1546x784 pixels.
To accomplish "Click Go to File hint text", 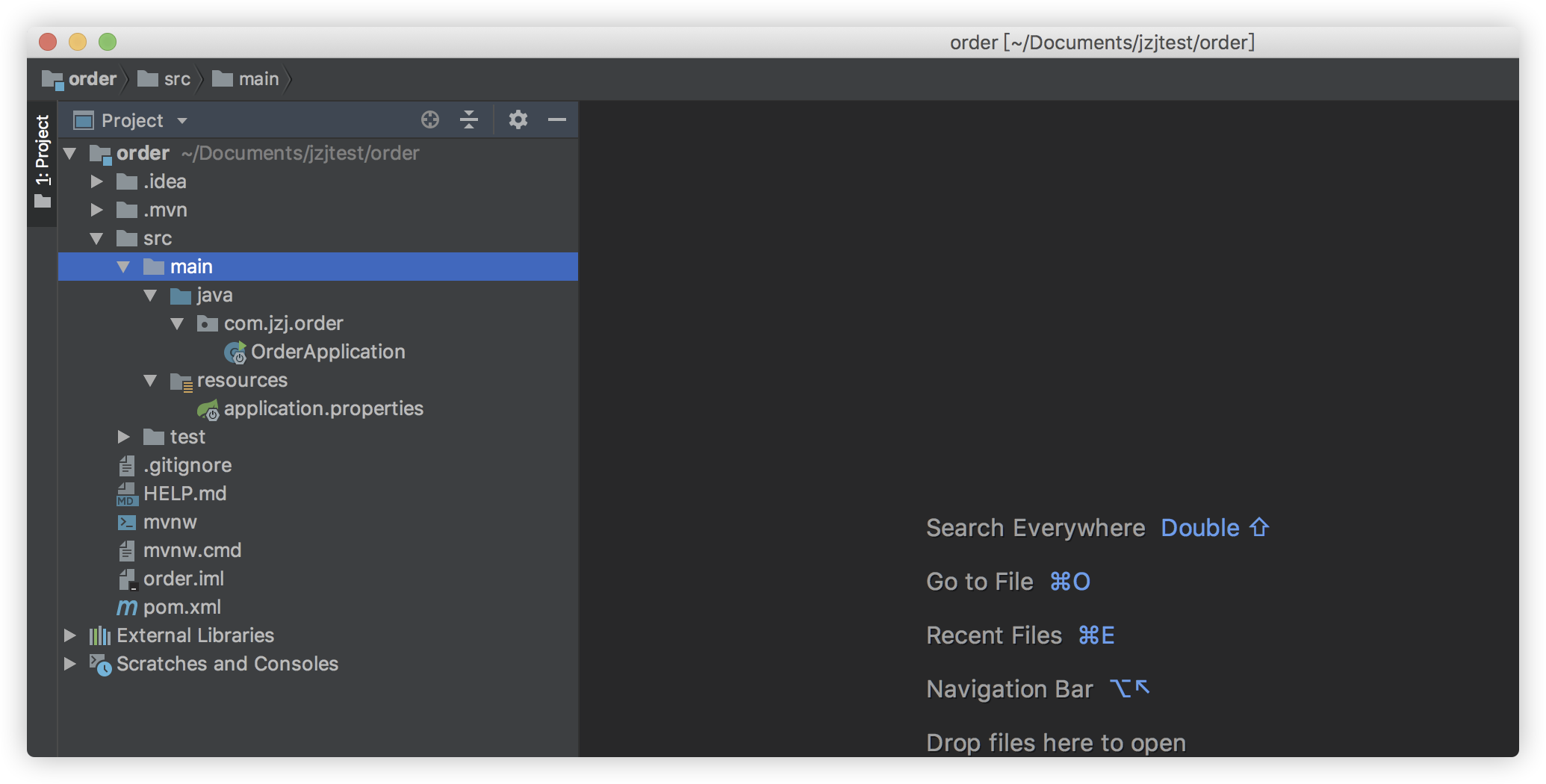I will (x=980, y=582).
